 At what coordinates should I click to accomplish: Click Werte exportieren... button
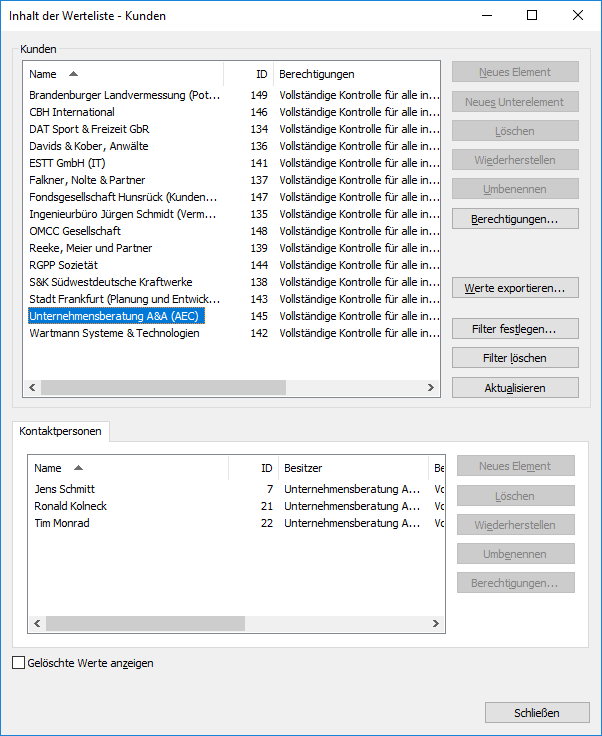[515, 288]
